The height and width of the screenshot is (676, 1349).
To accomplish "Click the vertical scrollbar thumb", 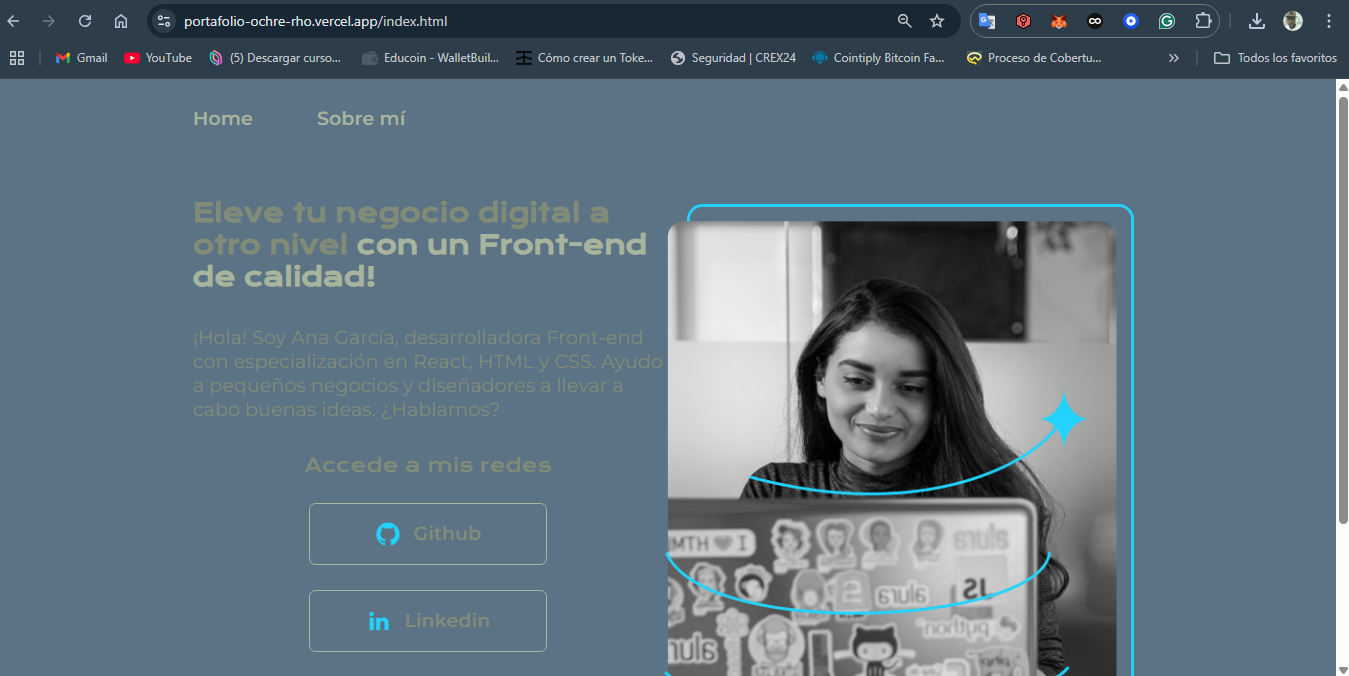I will [1342, 310].
